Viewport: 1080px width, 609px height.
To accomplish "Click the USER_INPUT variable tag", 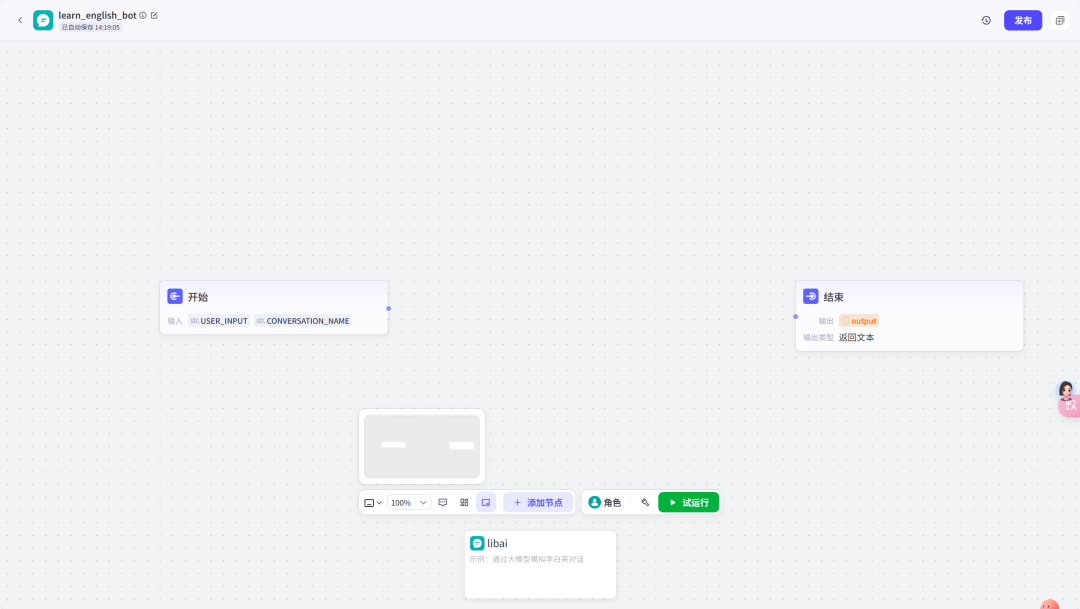I will [x=218, y=320].
